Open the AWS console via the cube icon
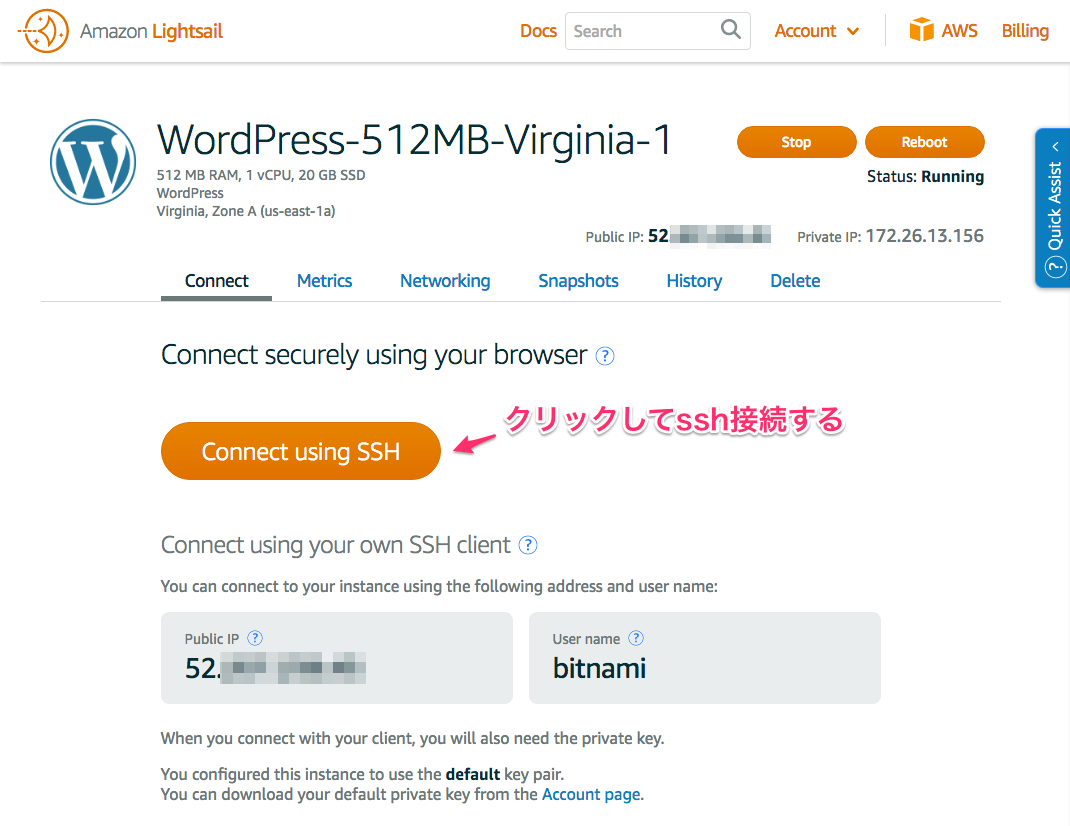Viewport: 1070px width, 826px height. (921, 30)
